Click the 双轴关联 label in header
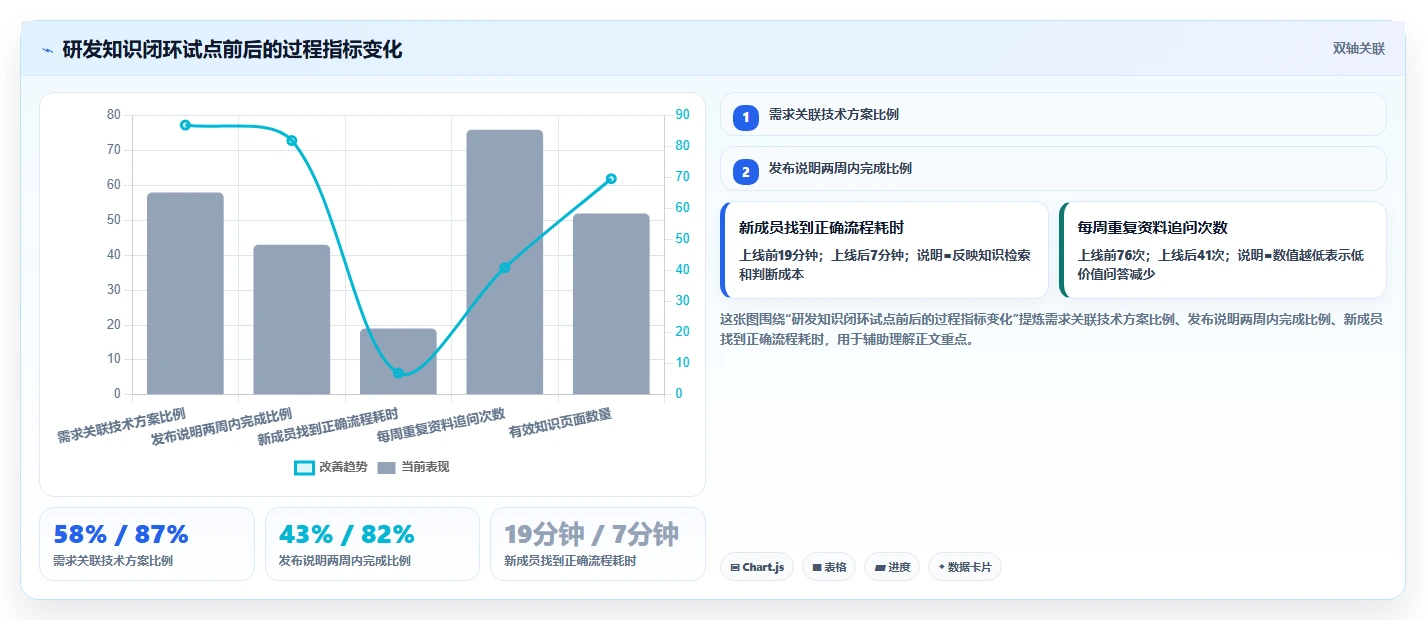 pos(1359,49)
